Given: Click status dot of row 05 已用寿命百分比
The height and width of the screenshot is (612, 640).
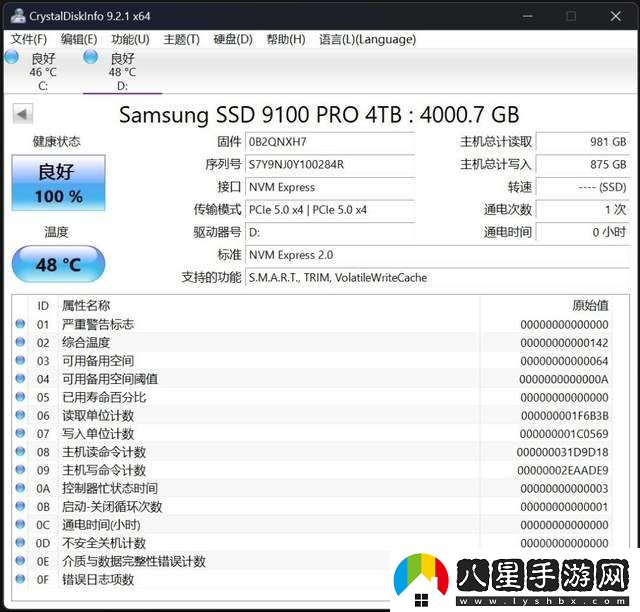Looking at the screenshot, I should (20, 397).
